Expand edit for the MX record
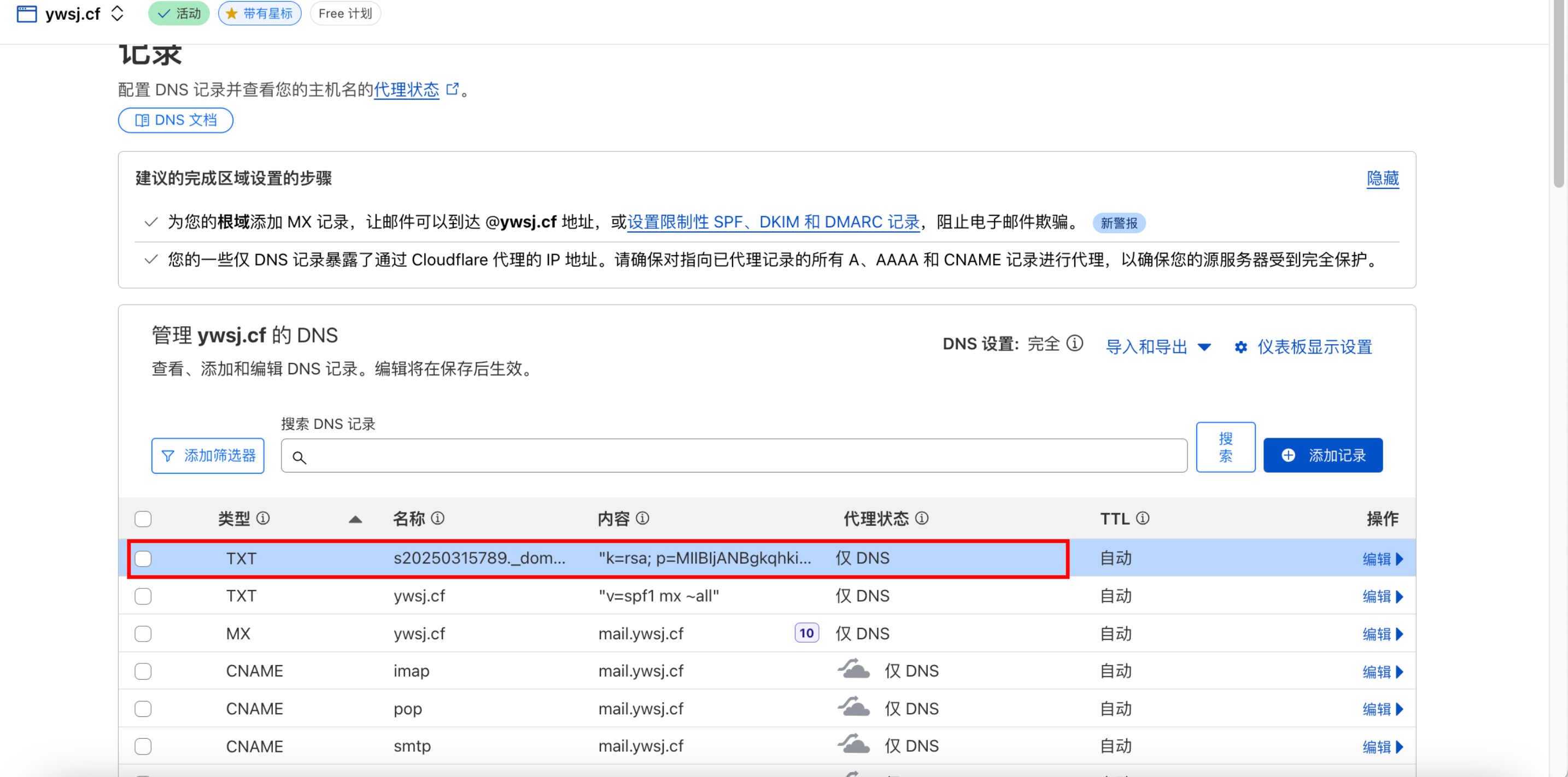This screenshot has width=1568, height=777. coord(1382,634)
